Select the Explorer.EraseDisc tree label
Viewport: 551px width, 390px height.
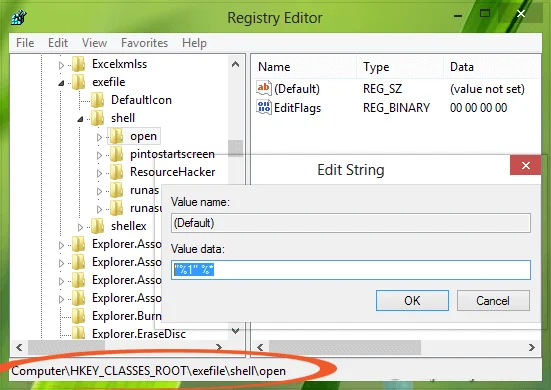click(x=139, y=333)
